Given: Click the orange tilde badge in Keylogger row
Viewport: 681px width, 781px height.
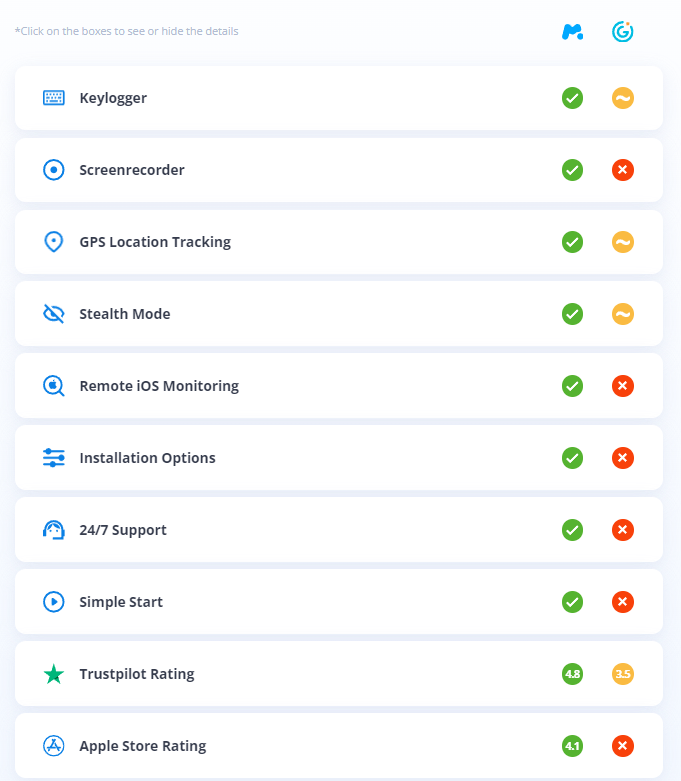Looking at the screenshot, I should [623, 98].
